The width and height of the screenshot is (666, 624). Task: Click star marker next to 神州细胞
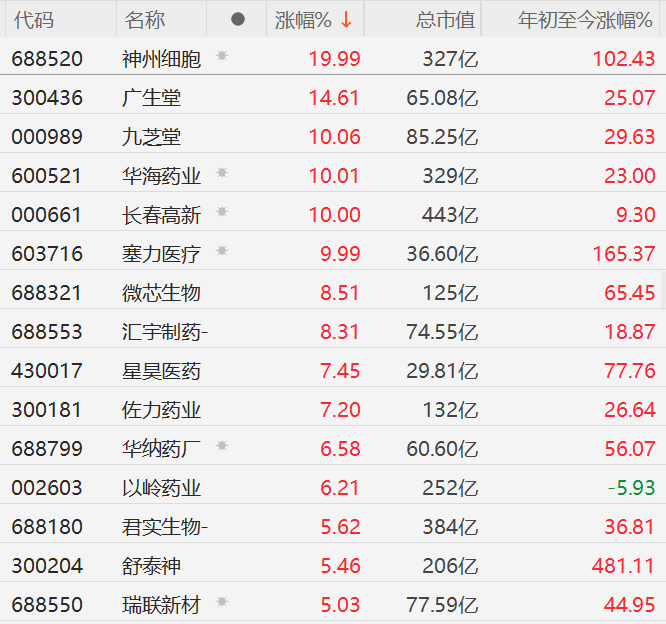222,56
